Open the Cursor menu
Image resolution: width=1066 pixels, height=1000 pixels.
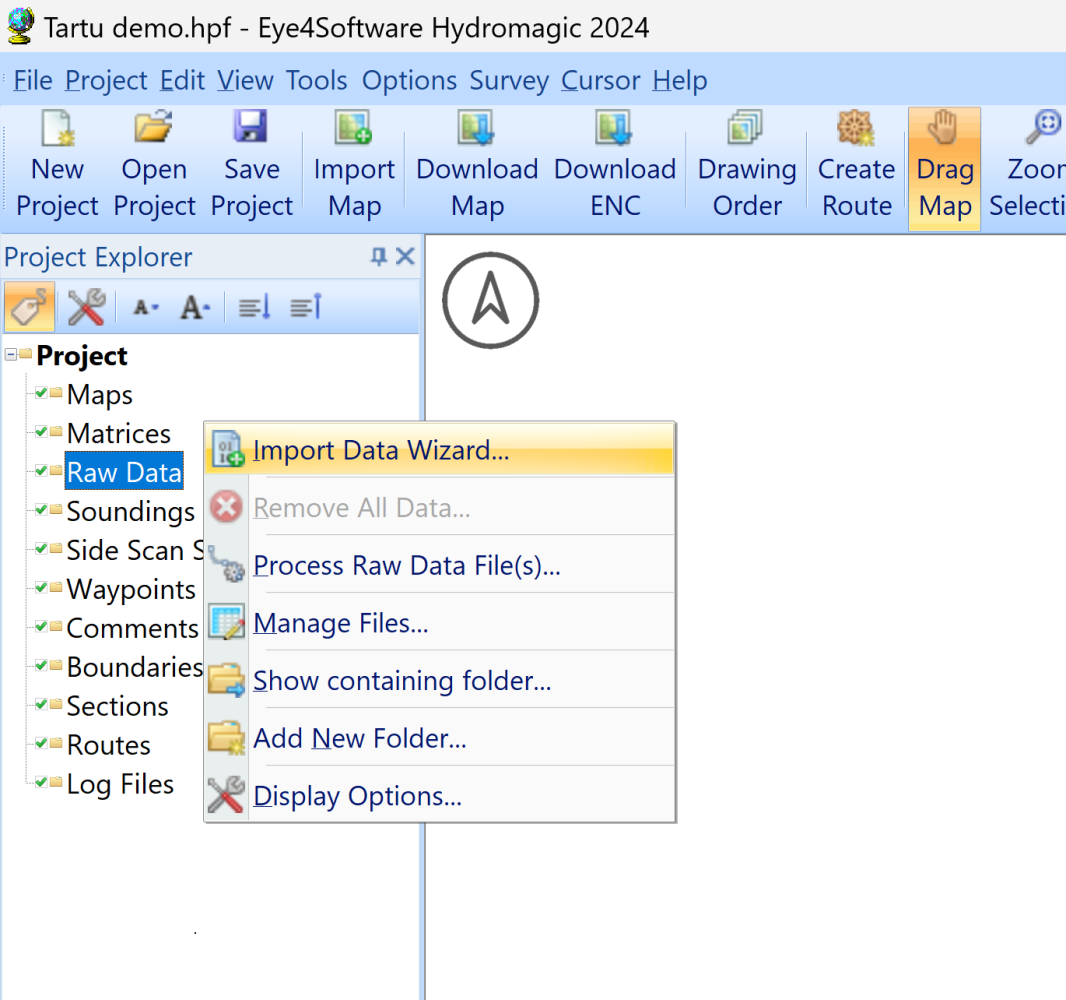(600, 80)
